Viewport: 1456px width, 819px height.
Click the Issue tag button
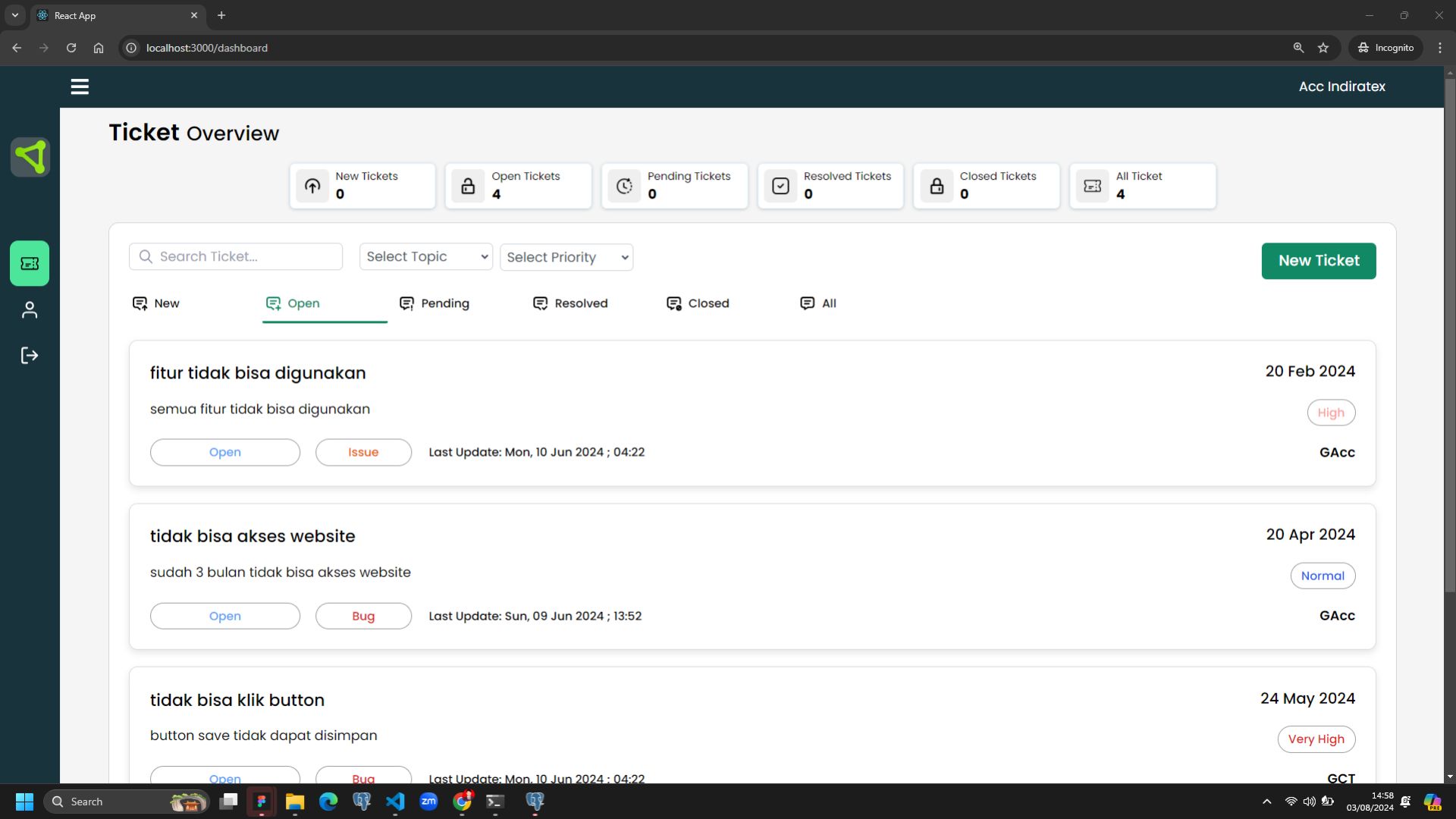coord(363,452)
